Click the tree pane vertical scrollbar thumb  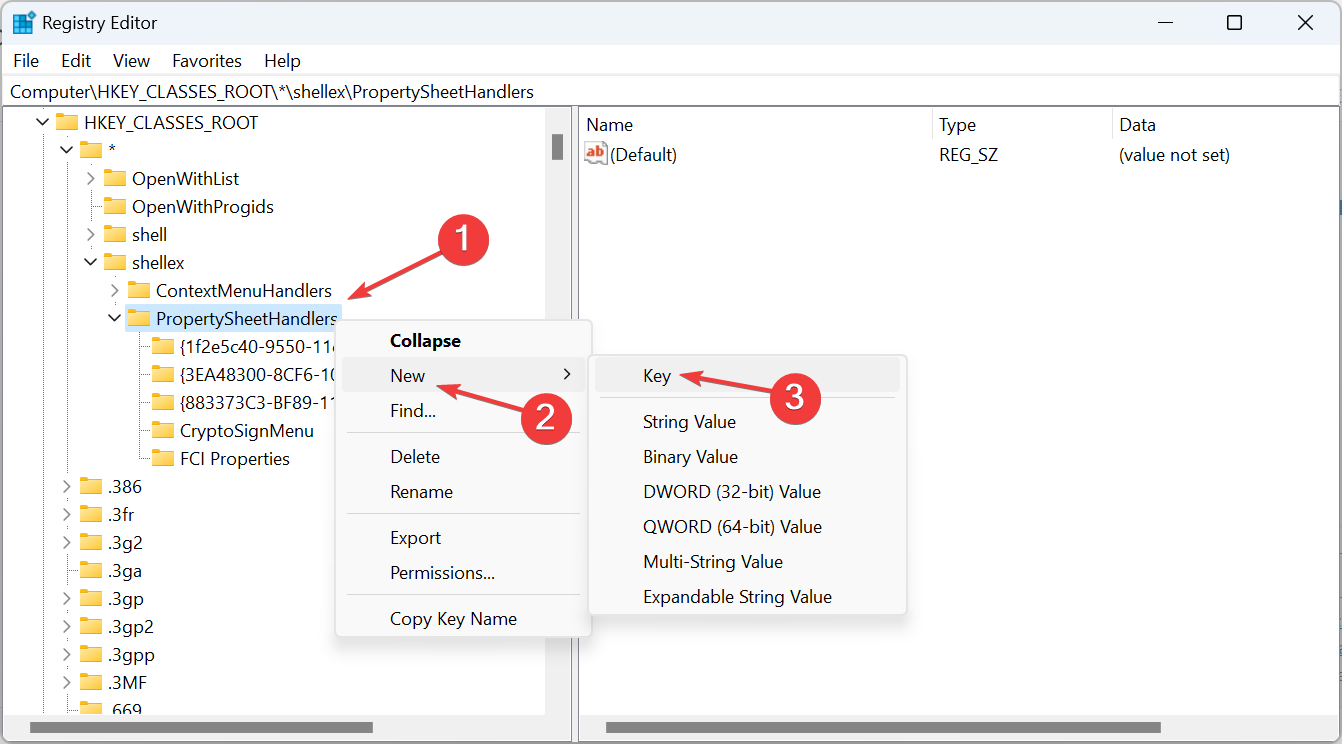coord(558,147)
